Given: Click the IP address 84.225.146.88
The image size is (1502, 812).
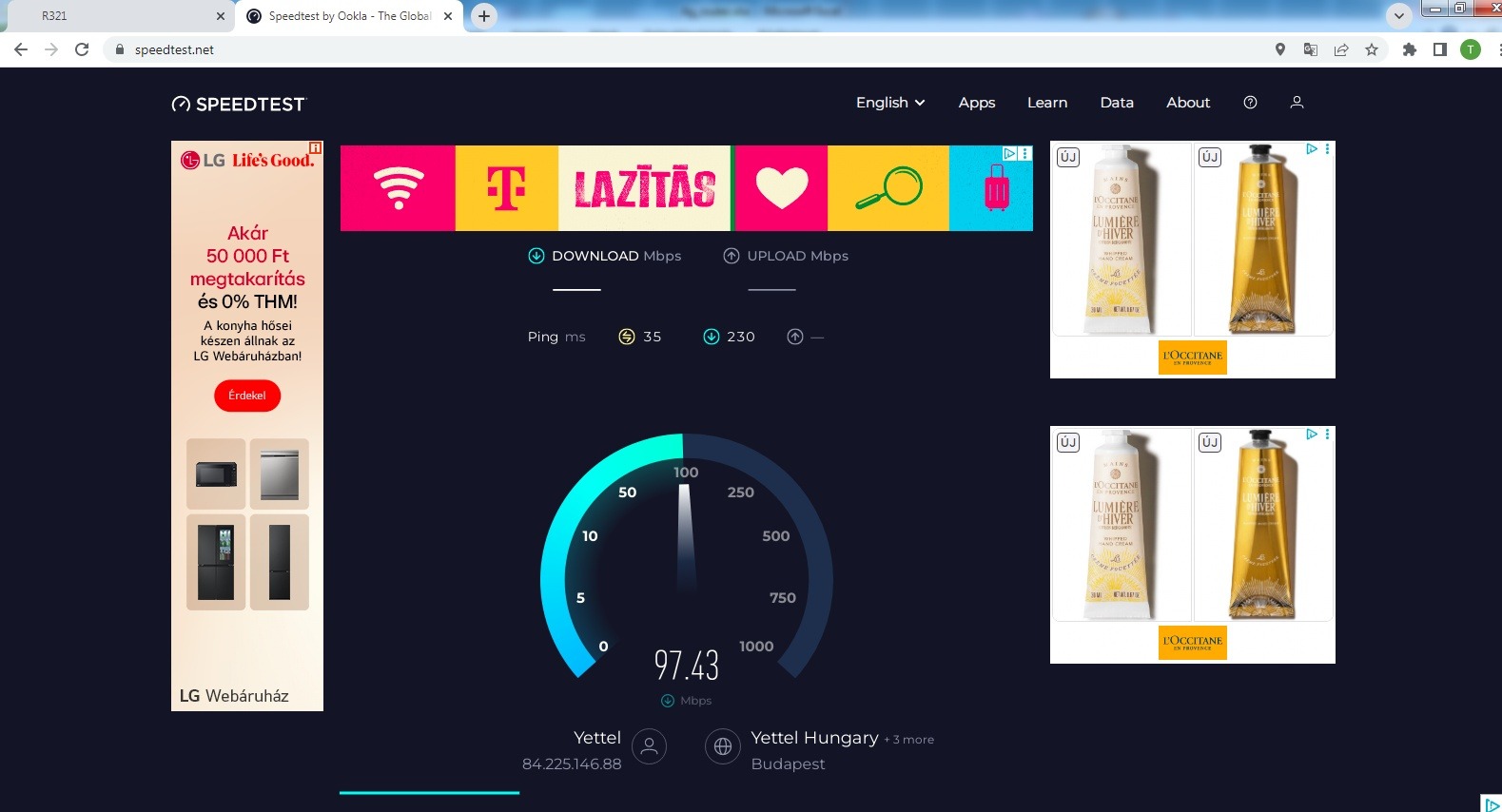Looking at the screenshot, I should tap(572, 764).
